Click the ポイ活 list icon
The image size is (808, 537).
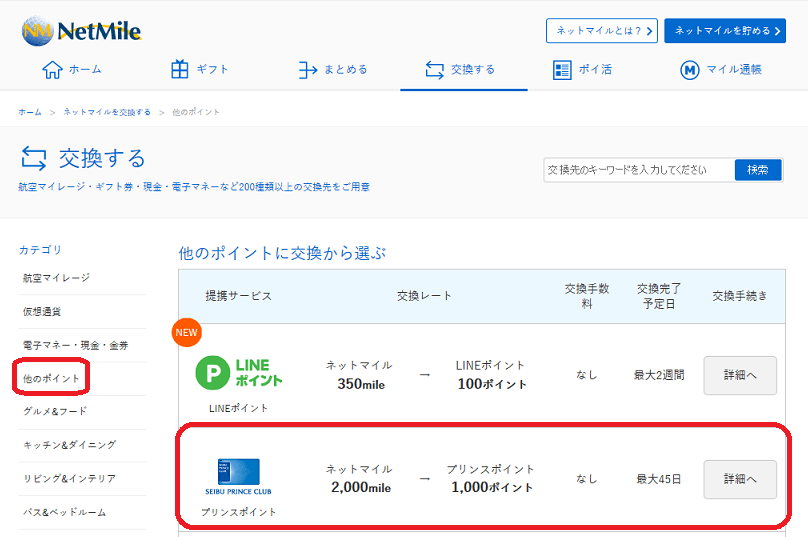click(x=562, y=70)
